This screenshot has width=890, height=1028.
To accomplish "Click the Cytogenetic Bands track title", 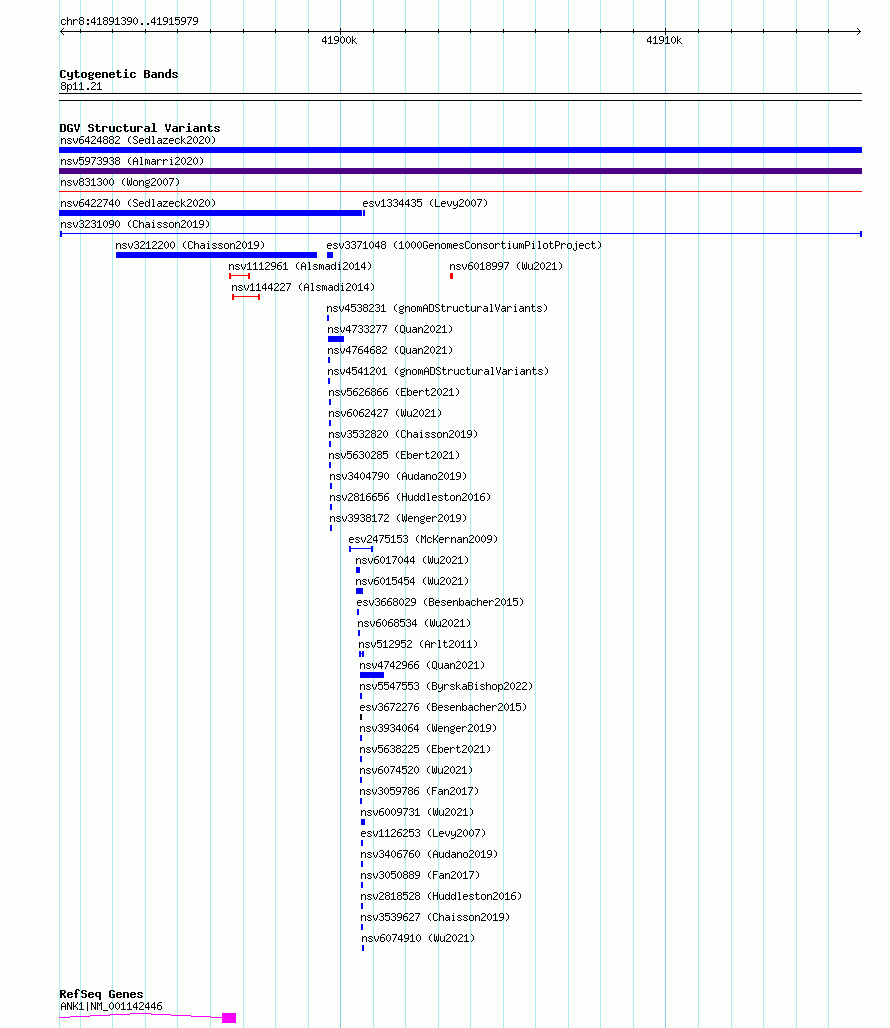I will pyautogui.click(x=119, y=74).
